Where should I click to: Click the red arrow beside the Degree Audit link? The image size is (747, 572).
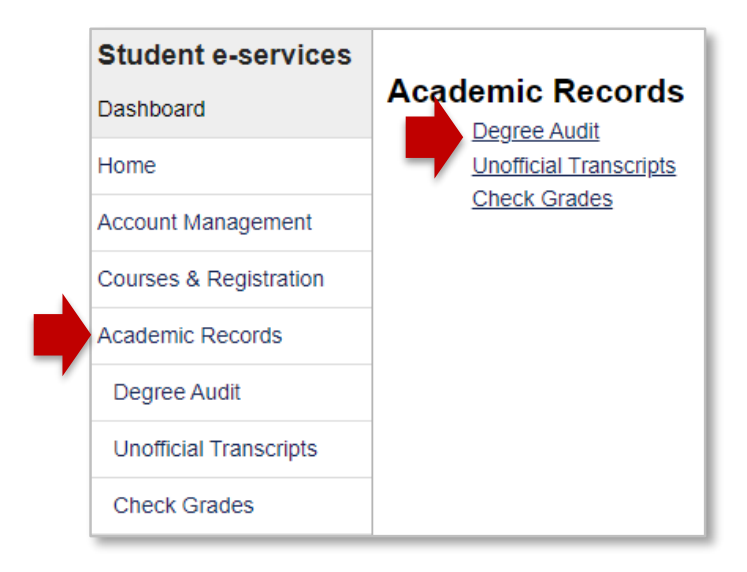(x=434, y=139)
